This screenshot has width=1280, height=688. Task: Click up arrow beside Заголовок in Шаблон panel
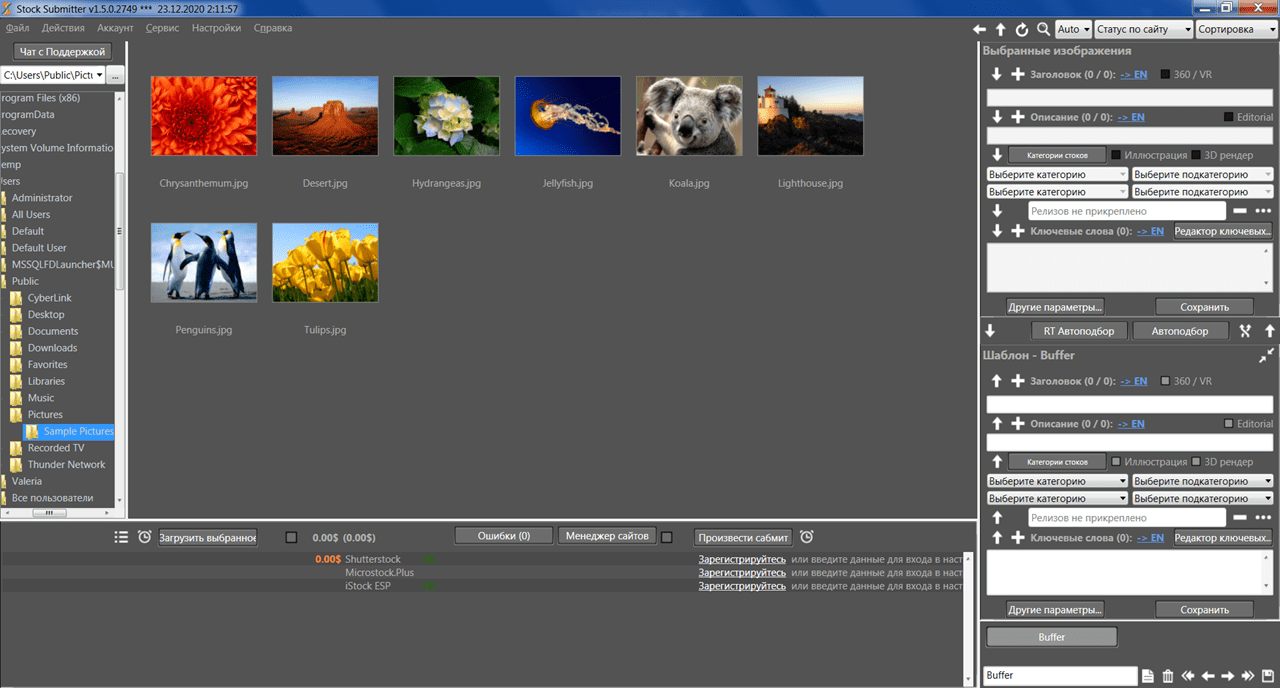click(x=997, y=381)
